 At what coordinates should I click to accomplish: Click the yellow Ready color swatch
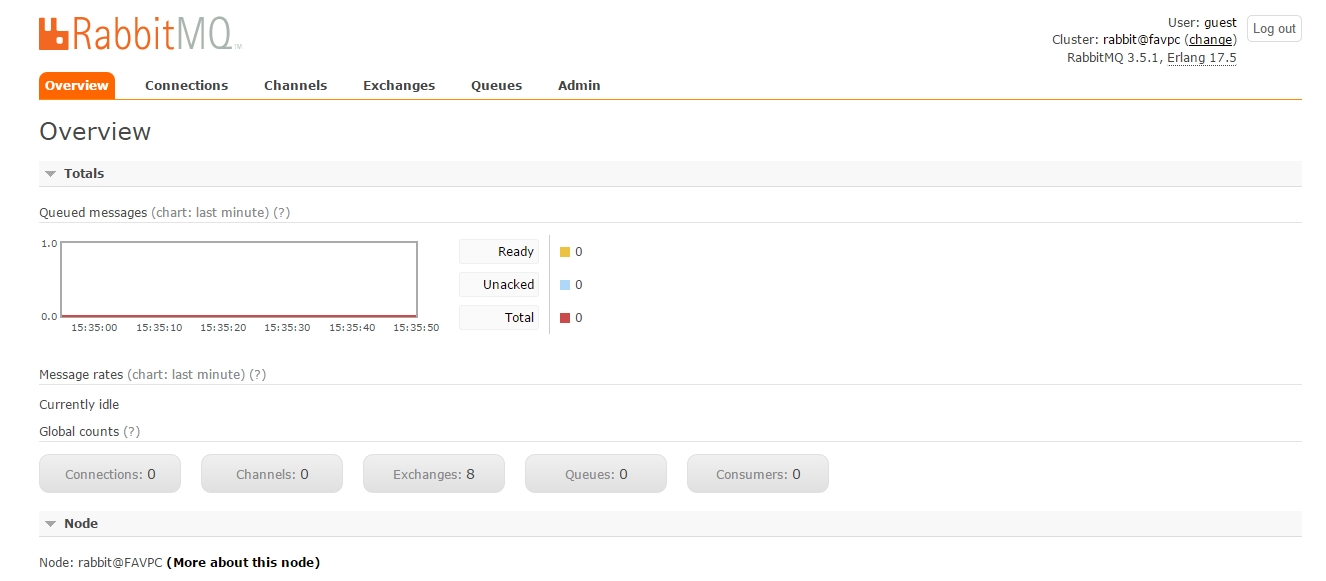[x=565, y=252]
